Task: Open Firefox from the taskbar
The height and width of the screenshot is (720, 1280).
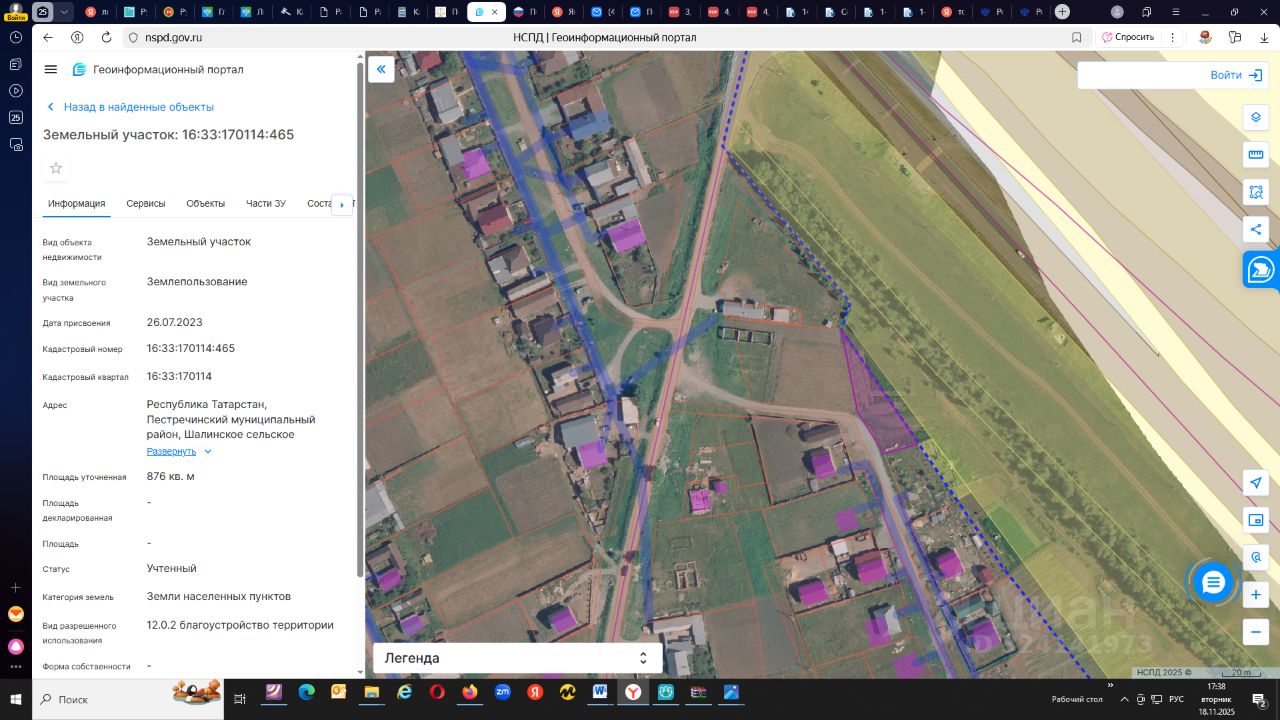Action: [x=470, y=692]
